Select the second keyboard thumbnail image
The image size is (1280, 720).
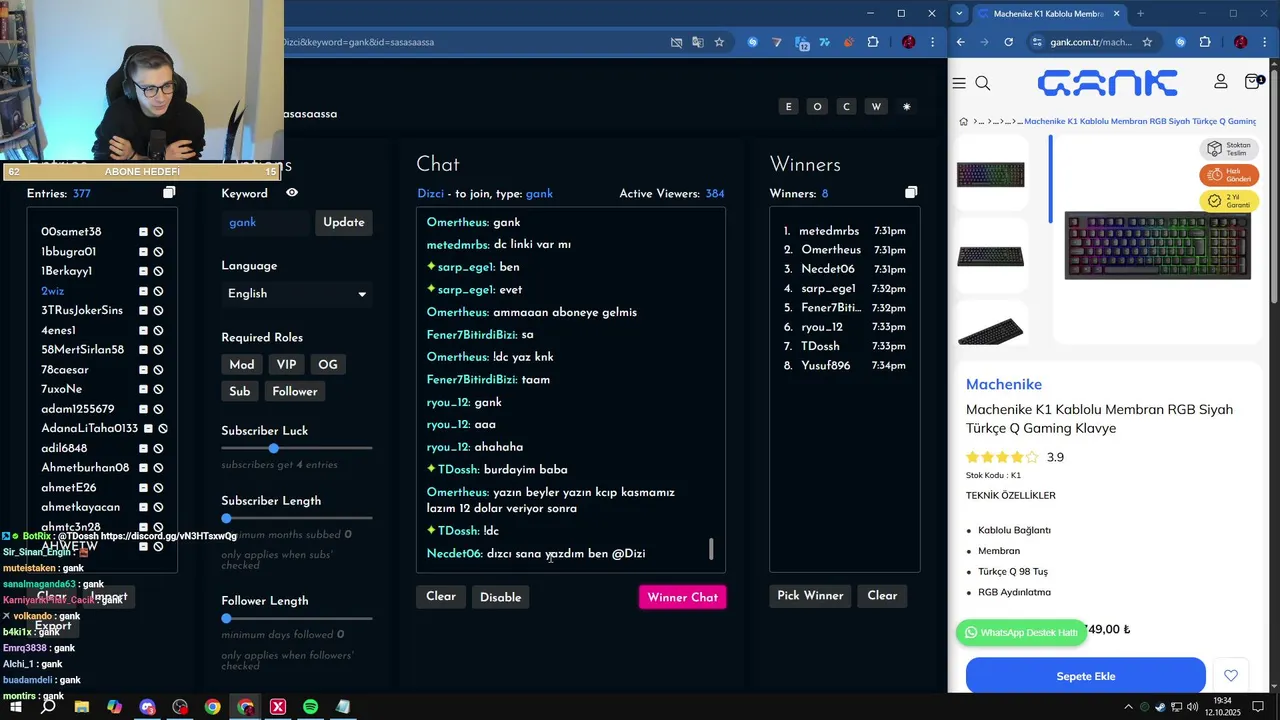[x=991, y=256]
